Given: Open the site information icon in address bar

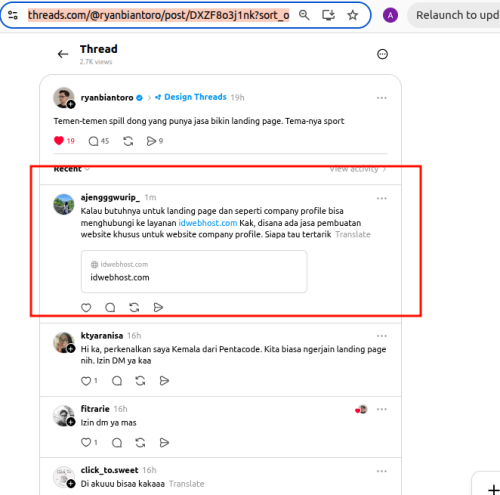Looking at the screenshot, I should [x=13, y=15].
